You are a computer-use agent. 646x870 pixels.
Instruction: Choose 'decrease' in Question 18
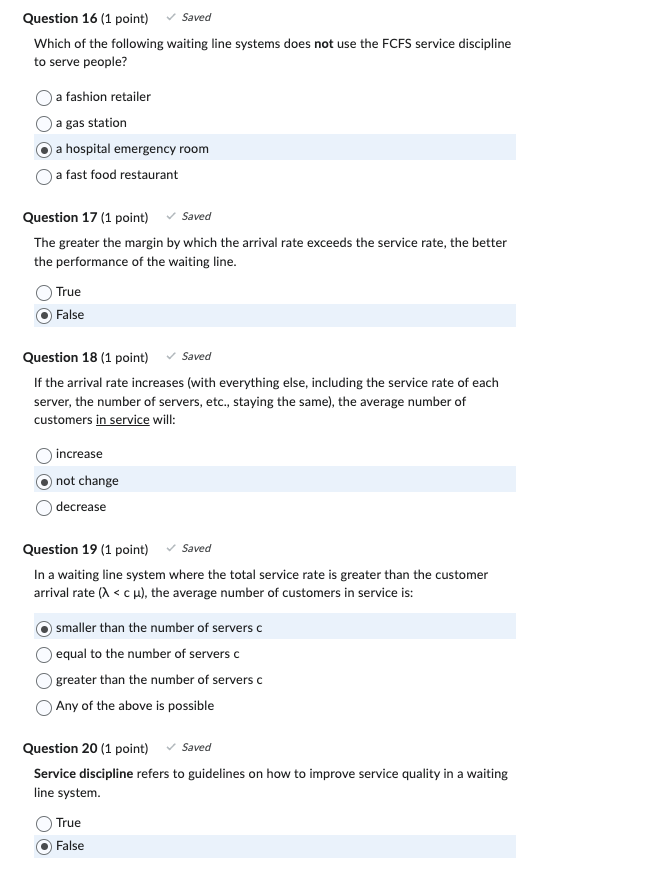click(x=44, y=506)
